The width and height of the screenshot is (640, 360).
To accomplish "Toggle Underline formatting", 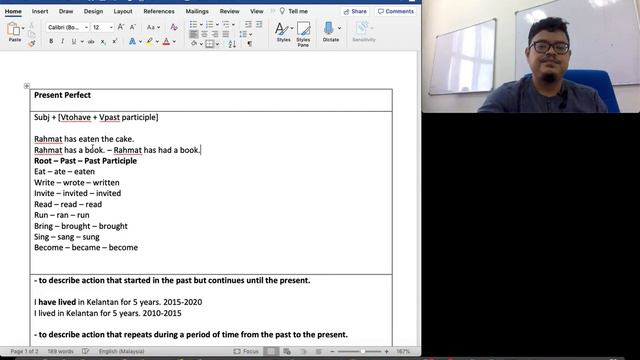I will click(x=74, y=42).
